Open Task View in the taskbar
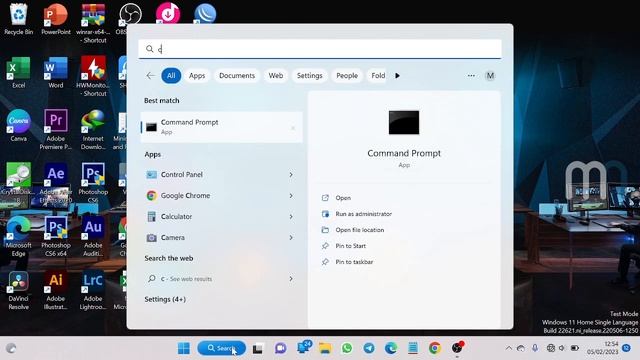This screenshot has height=360, width=640. pos(258,349)
